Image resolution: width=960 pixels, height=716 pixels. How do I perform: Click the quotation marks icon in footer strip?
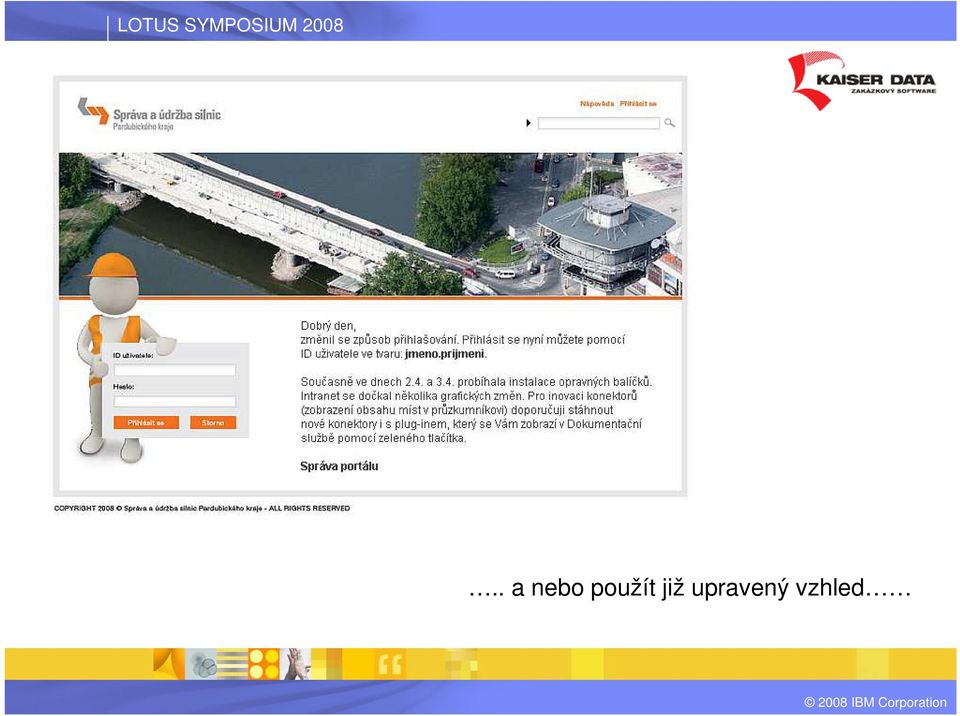click(389, 663)
